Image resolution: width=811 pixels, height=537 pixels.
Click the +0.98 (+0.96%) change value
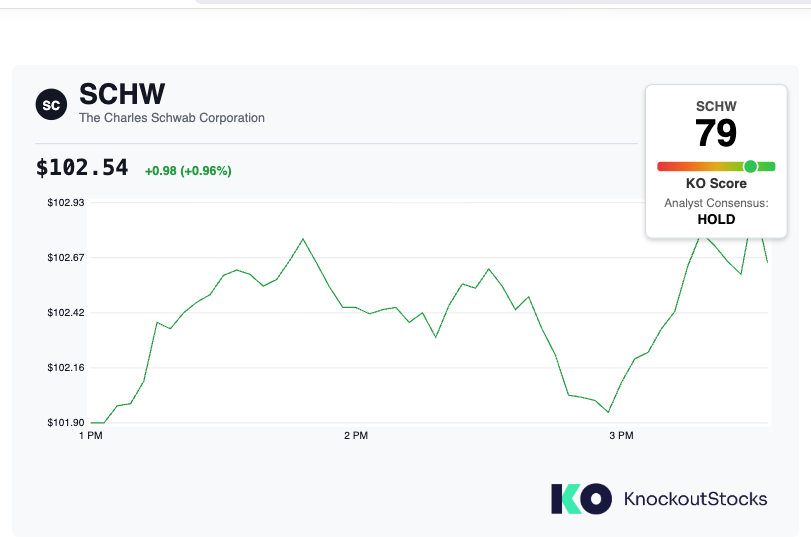pos(188,171)
